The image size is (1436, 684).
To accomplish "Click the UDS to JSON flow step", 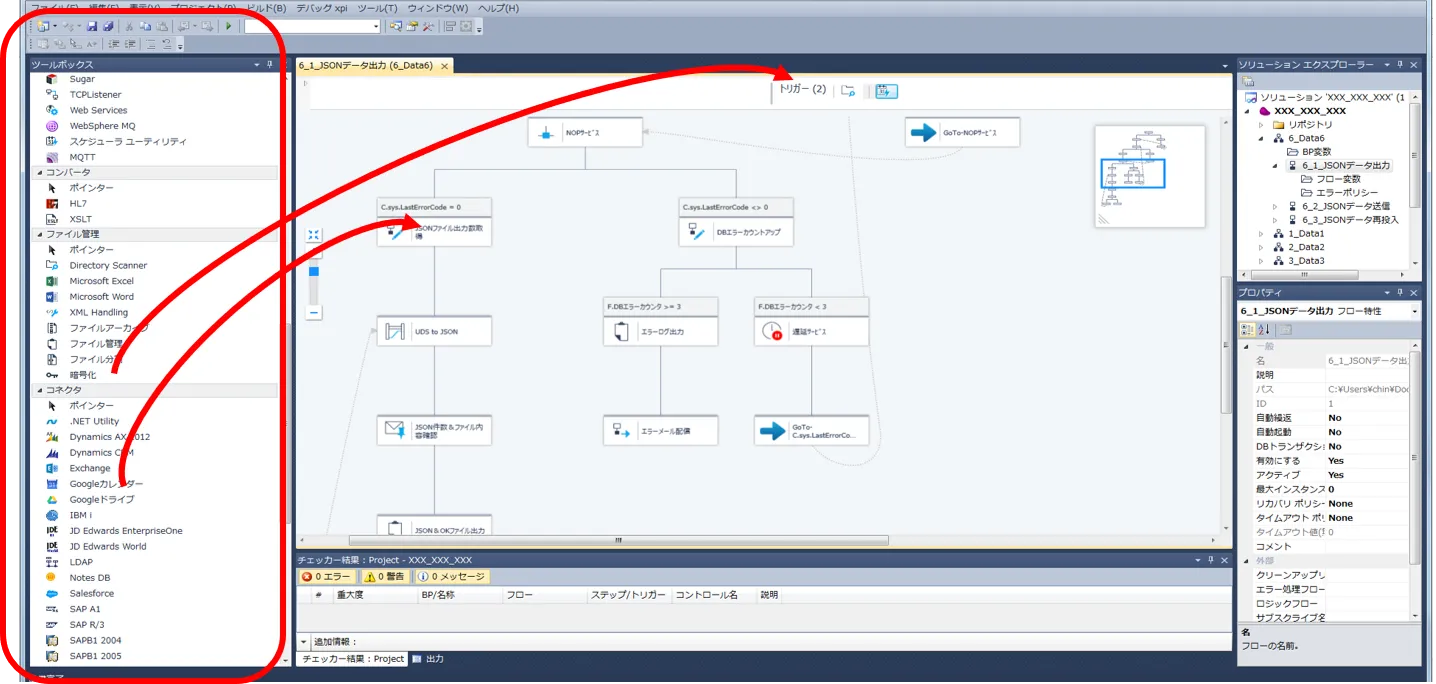I will click(x=434, y=331).
